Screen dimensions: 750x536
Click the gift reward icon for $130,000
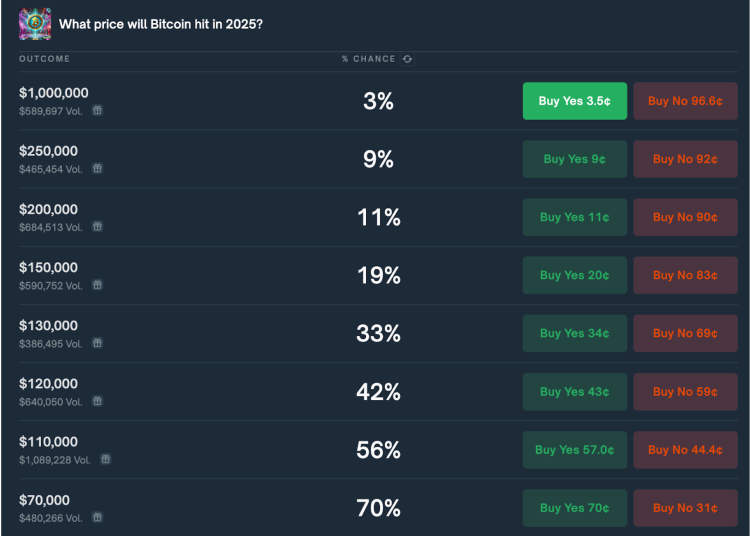(98, 343)
